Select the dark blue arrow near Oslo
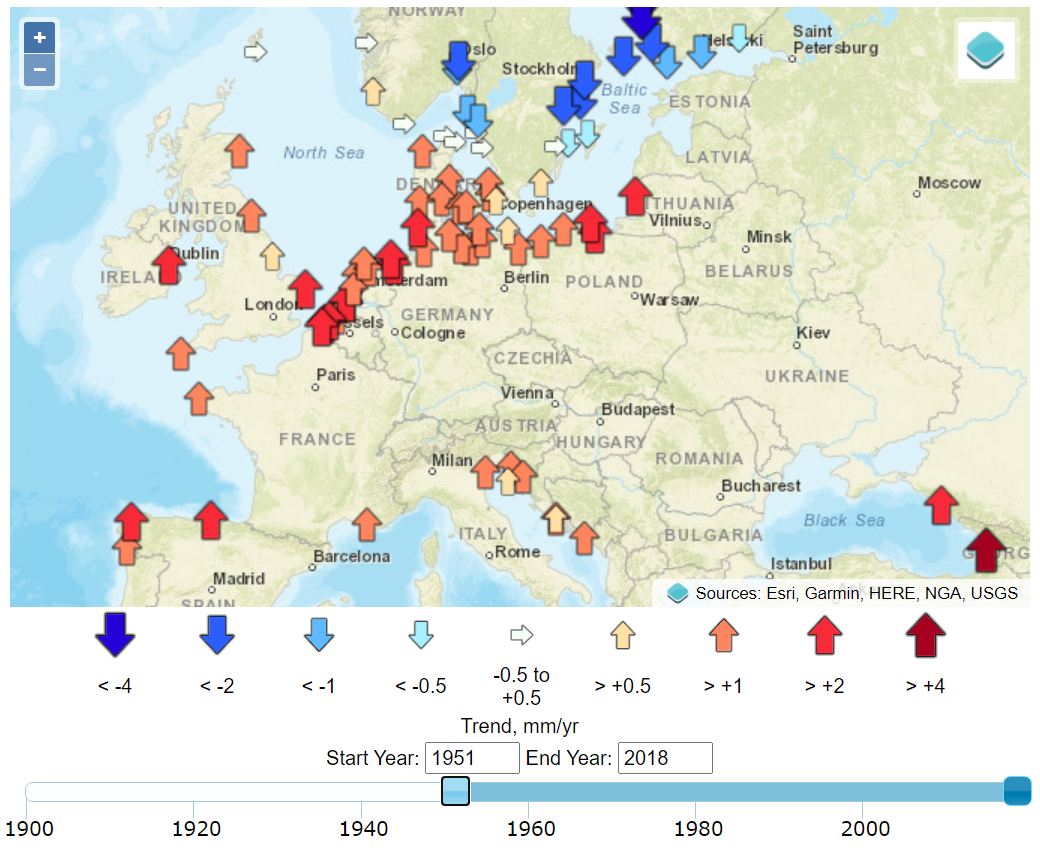 point(459,60)
